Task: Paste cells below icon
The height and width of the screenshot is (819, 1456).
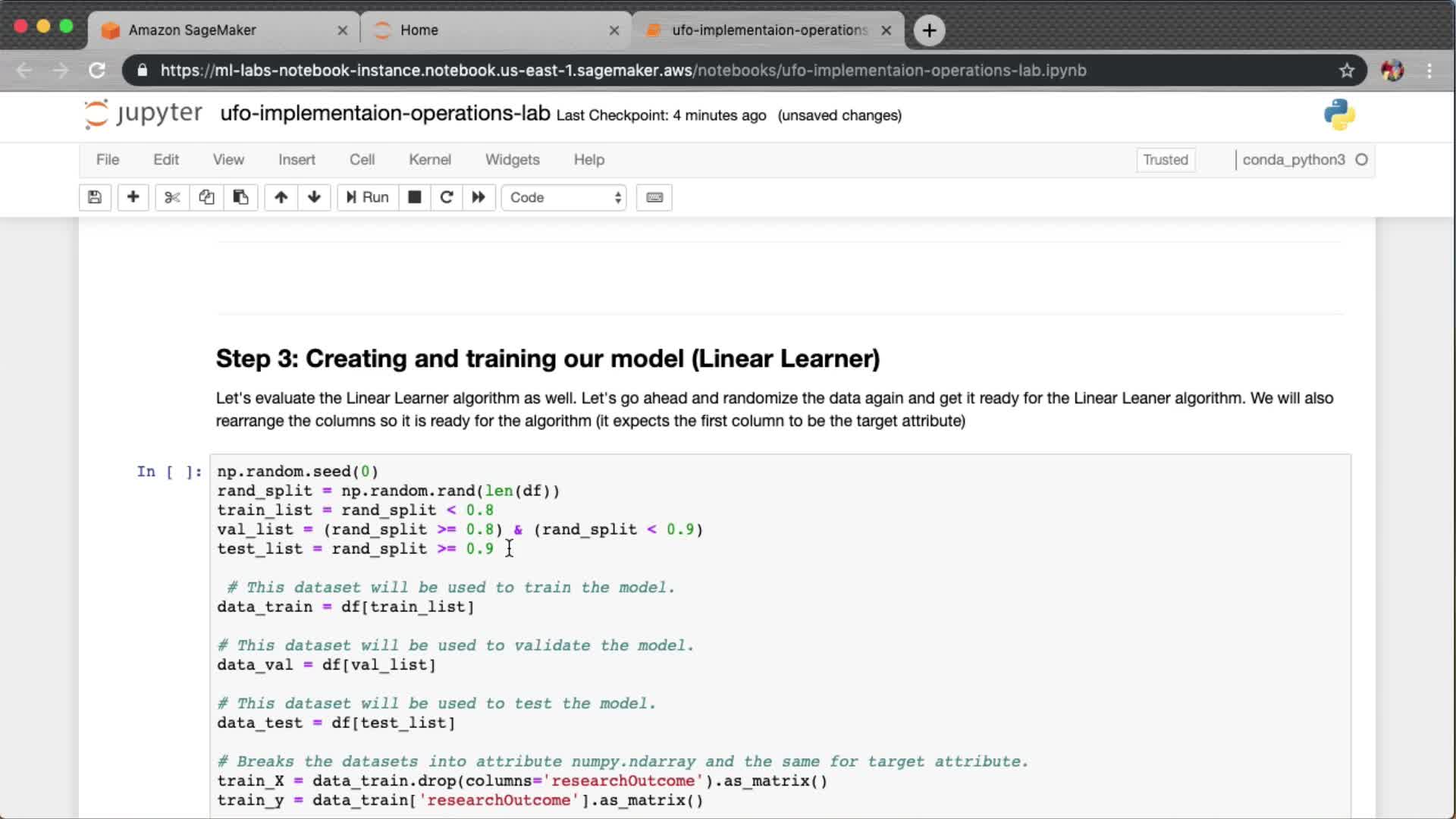Action: (240, 197)
